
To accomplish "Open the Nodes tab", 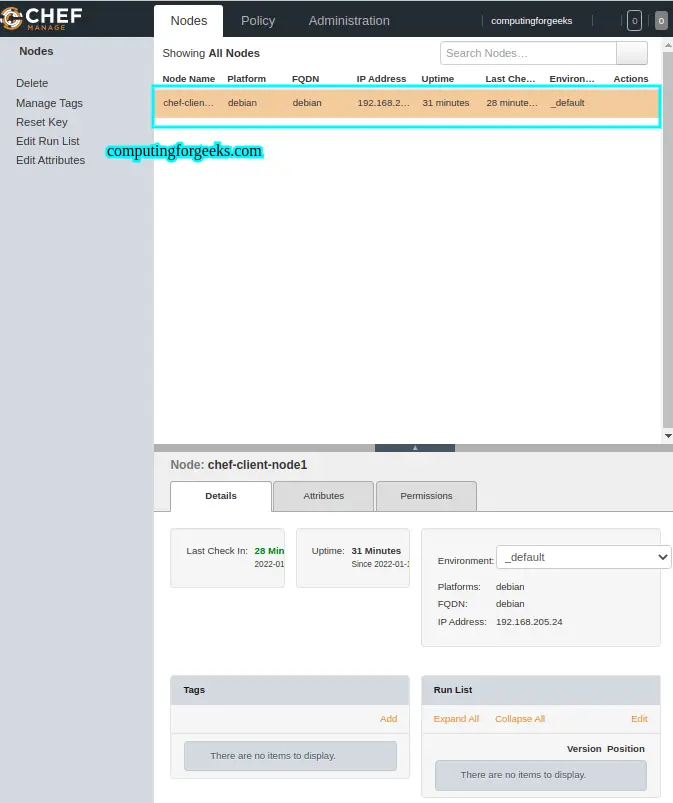I will [x=188, y=21].
